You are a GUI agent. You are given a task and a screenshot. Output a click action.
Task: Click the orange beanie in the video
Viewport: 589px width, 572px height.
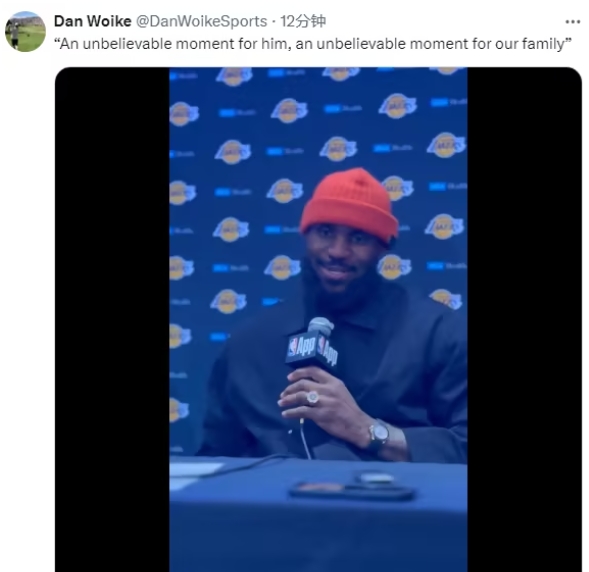[x=349, y=203]
